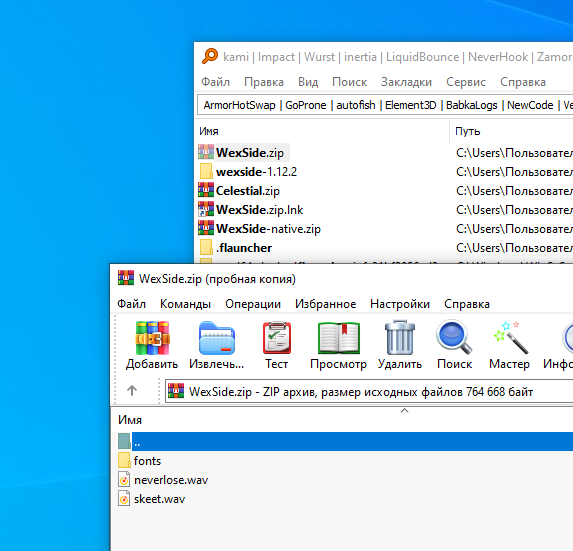Click the Everything search query field
573x551 pixels.
385,105
